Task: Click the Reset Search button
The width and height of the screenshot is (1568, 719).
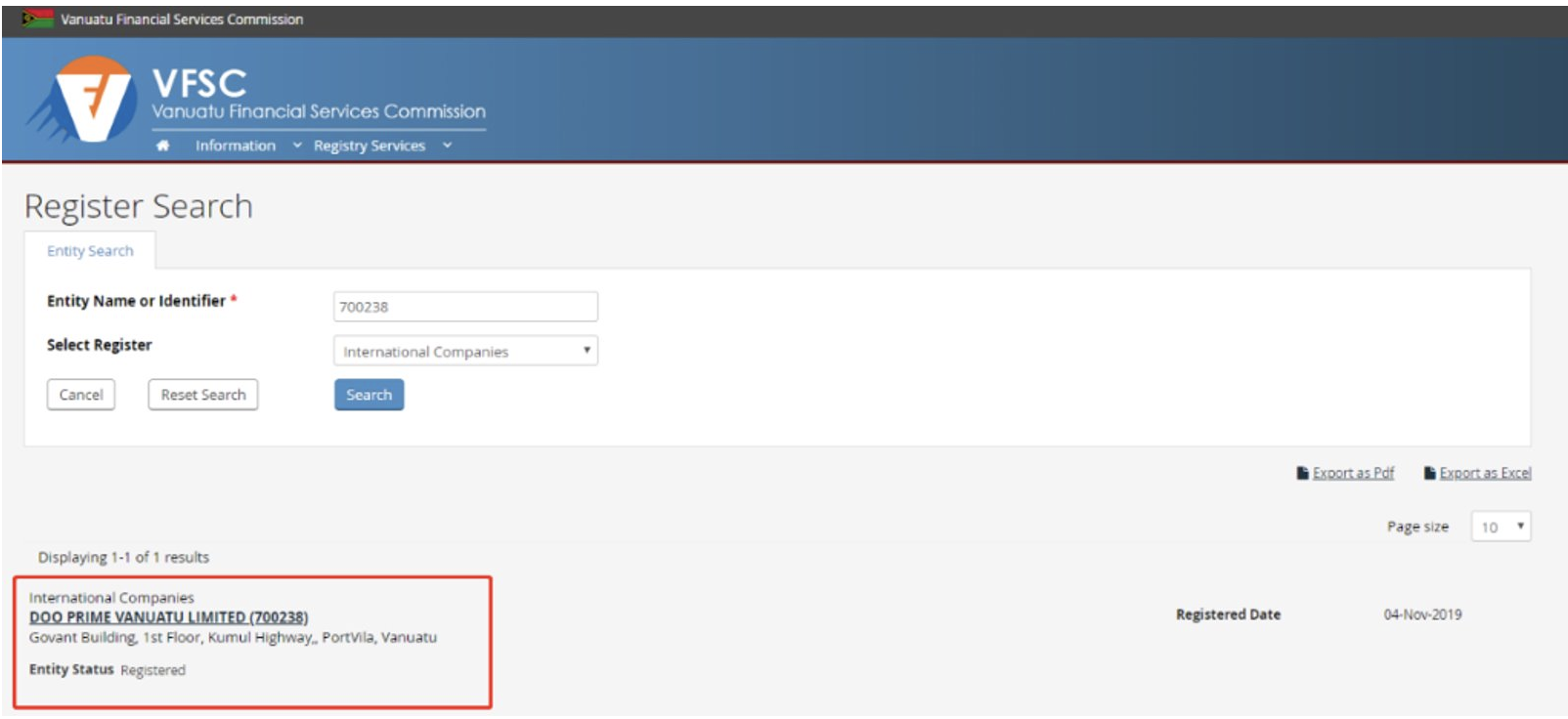Action: [203, 395]
